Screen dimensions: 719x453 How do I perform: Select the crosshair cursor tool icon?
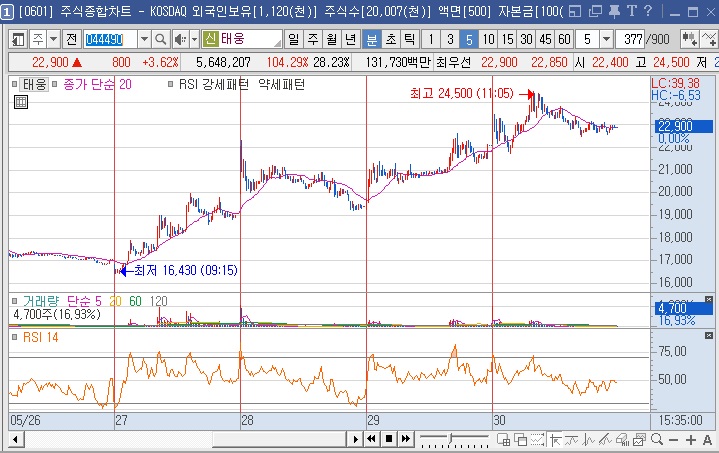[555, 440]
